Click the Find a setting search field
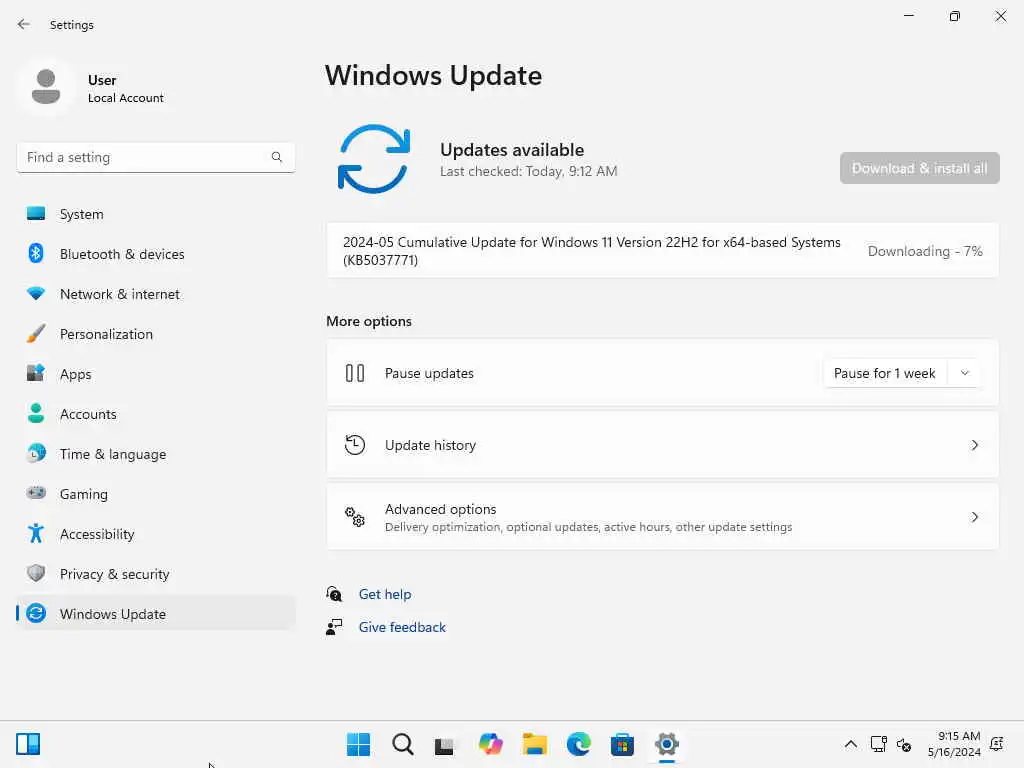This screenshot has height=768, width=1024. pos(155,157)
